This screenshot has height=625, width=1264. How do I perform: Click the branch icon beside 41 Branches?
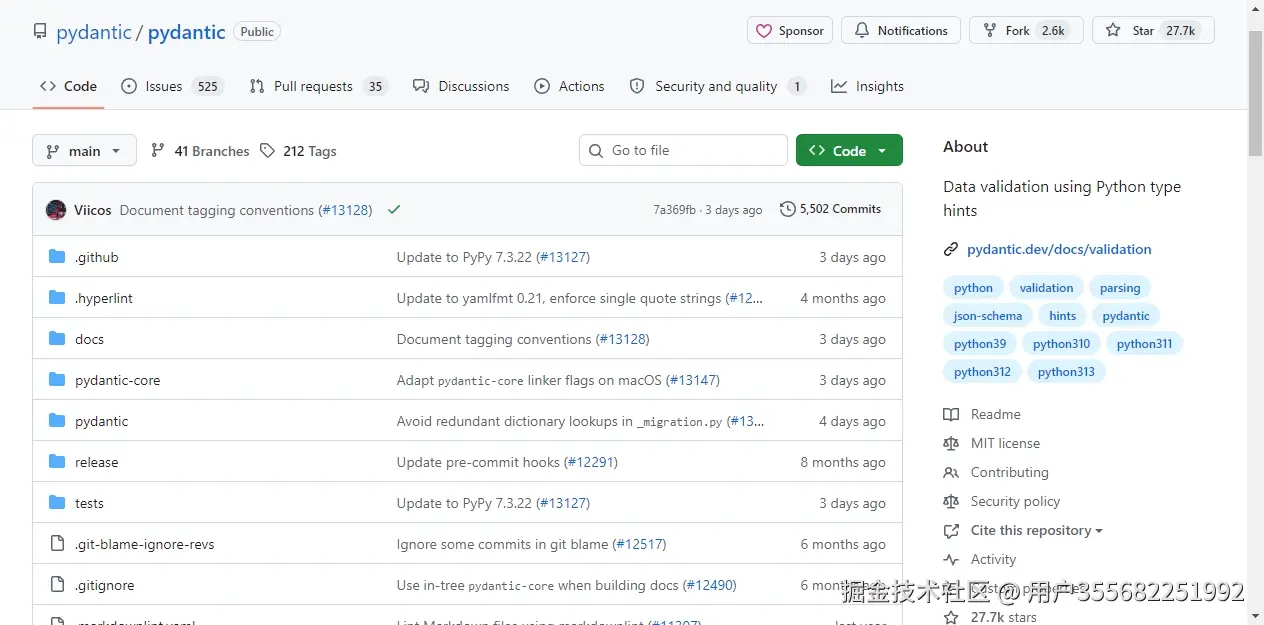pyautogui.click(x=158, y=151)
